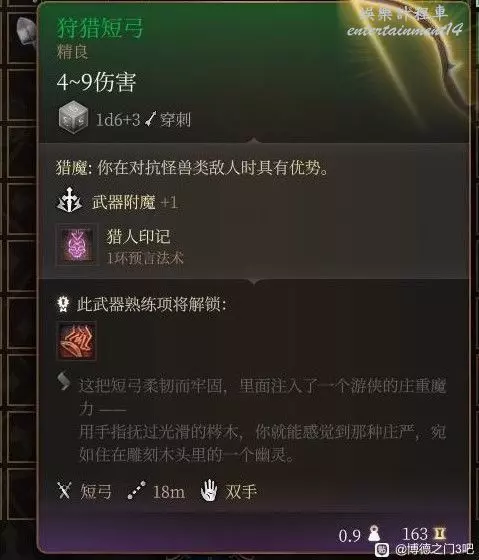Click the 1d6+3 damage dice icon
The width and height of the screenshot is (479, 560).
pos(74,118)
